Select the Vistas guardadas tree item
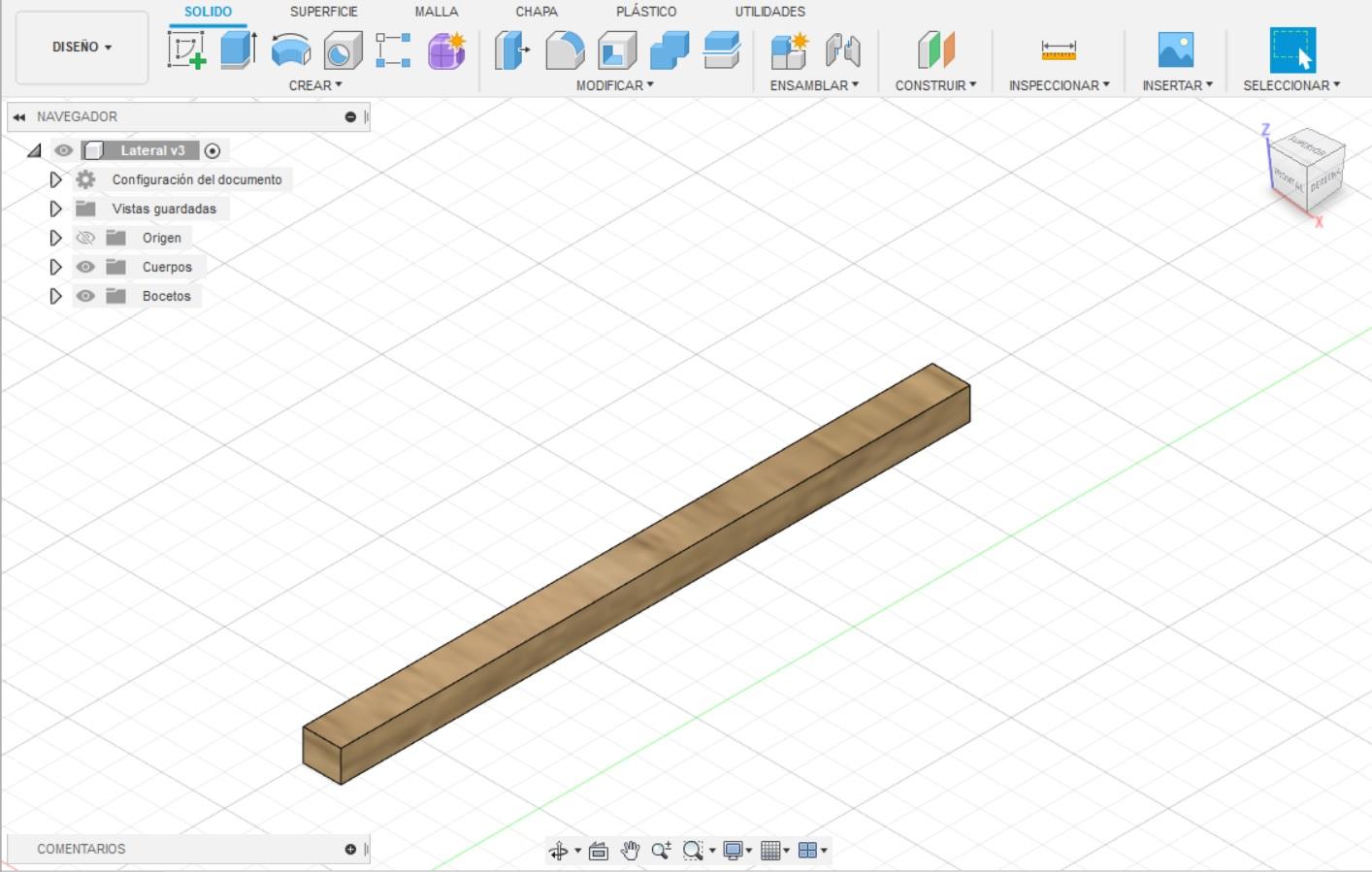This screenshot has width=1372, height=872. 164,209
